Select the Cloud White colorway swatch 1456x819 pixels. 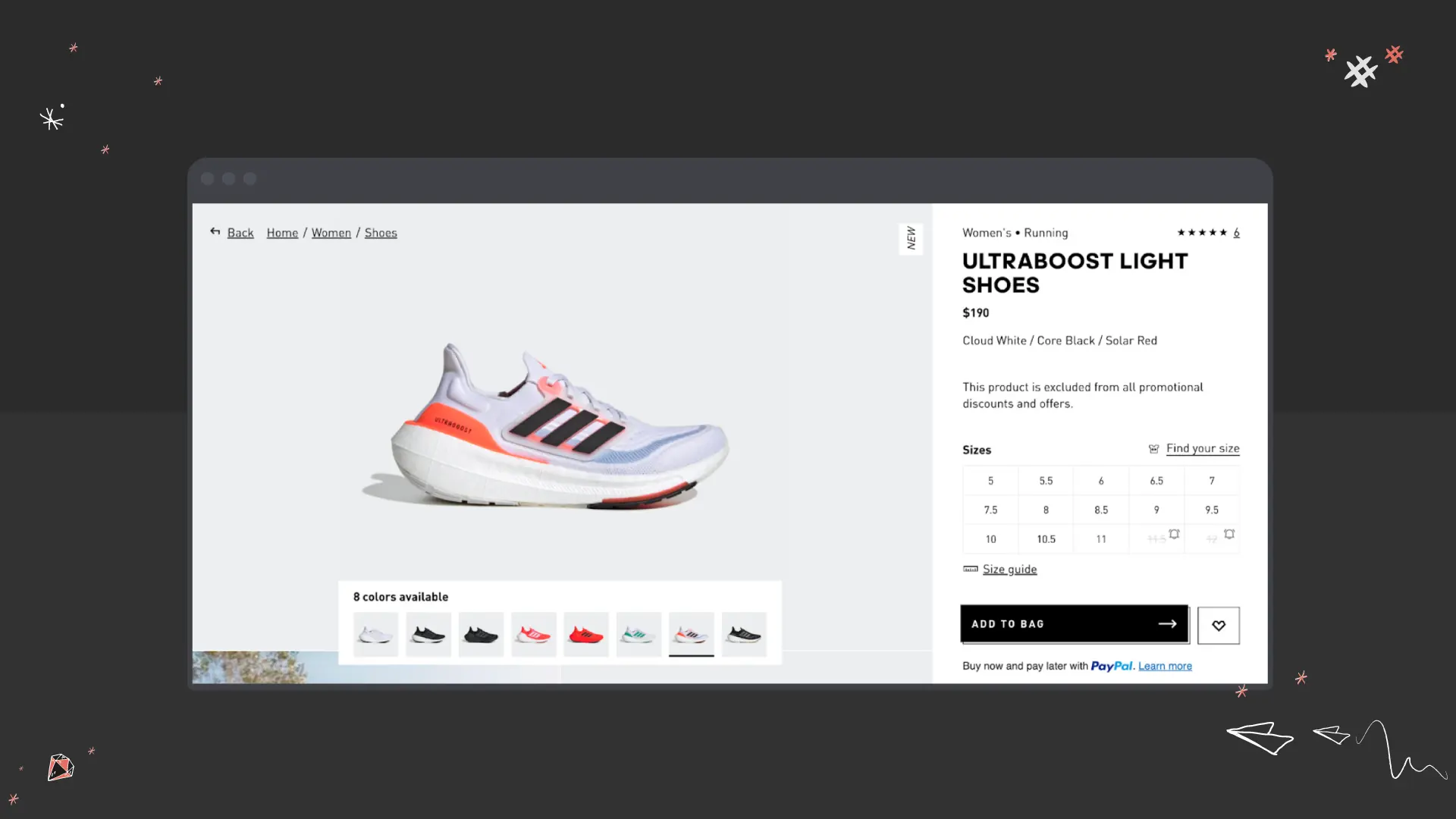pos(375,635)
